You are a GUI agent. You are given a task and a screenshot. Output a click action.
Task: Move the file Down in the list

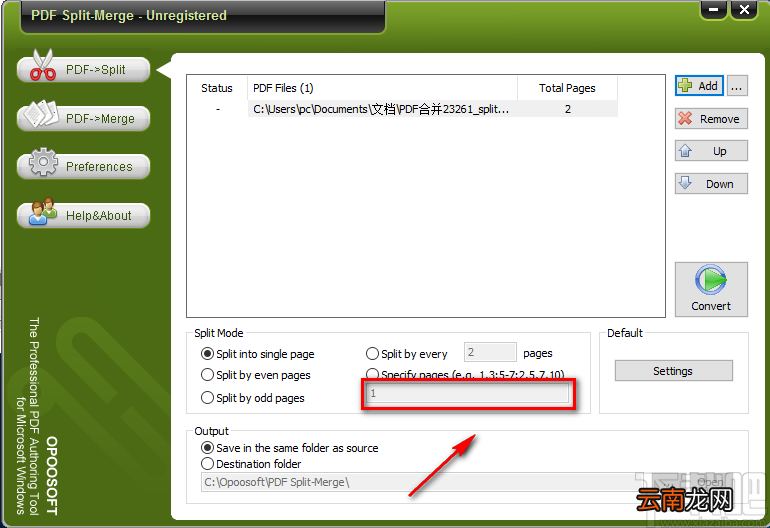point(711,184)
